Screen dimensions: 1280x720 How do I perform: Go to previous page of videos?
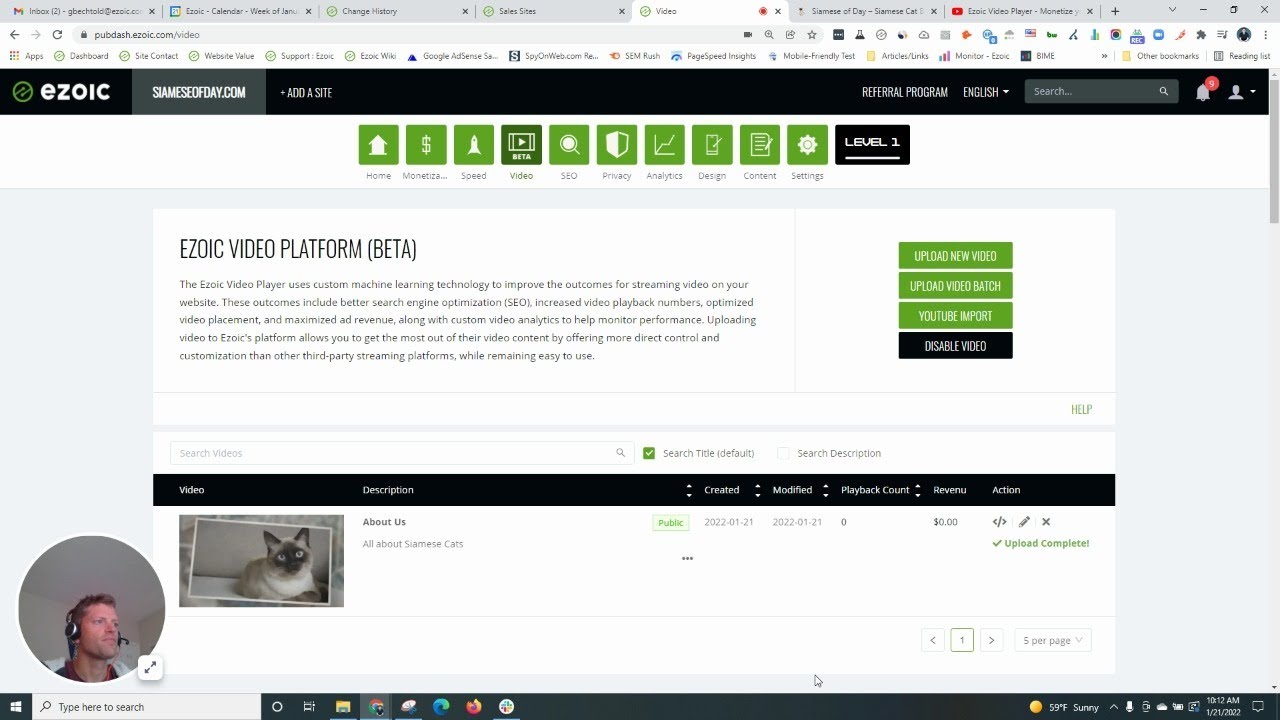point(933,640)
